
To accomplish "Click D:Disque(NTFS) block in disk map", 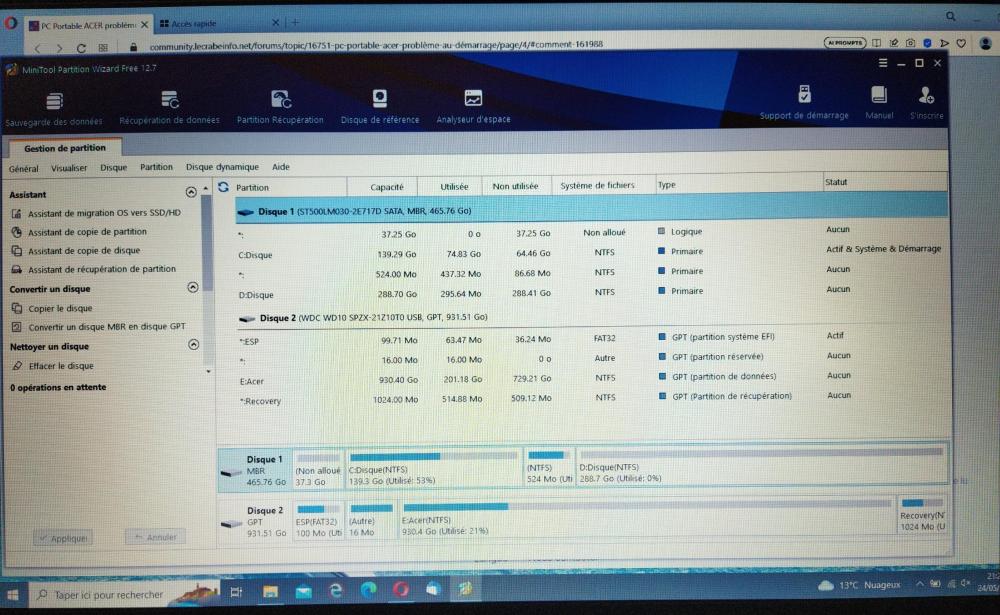I will [x=761, y=467].
